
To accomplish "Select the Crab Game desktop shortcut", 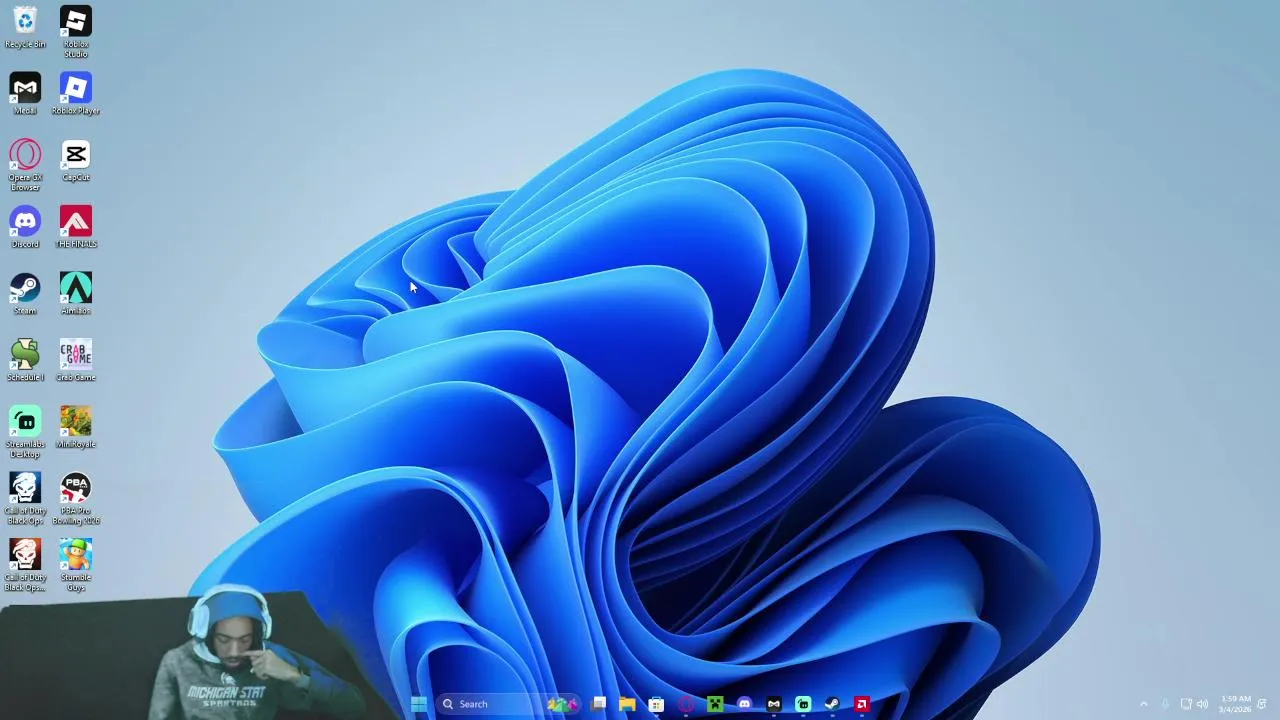I will (x=75, y=361).
